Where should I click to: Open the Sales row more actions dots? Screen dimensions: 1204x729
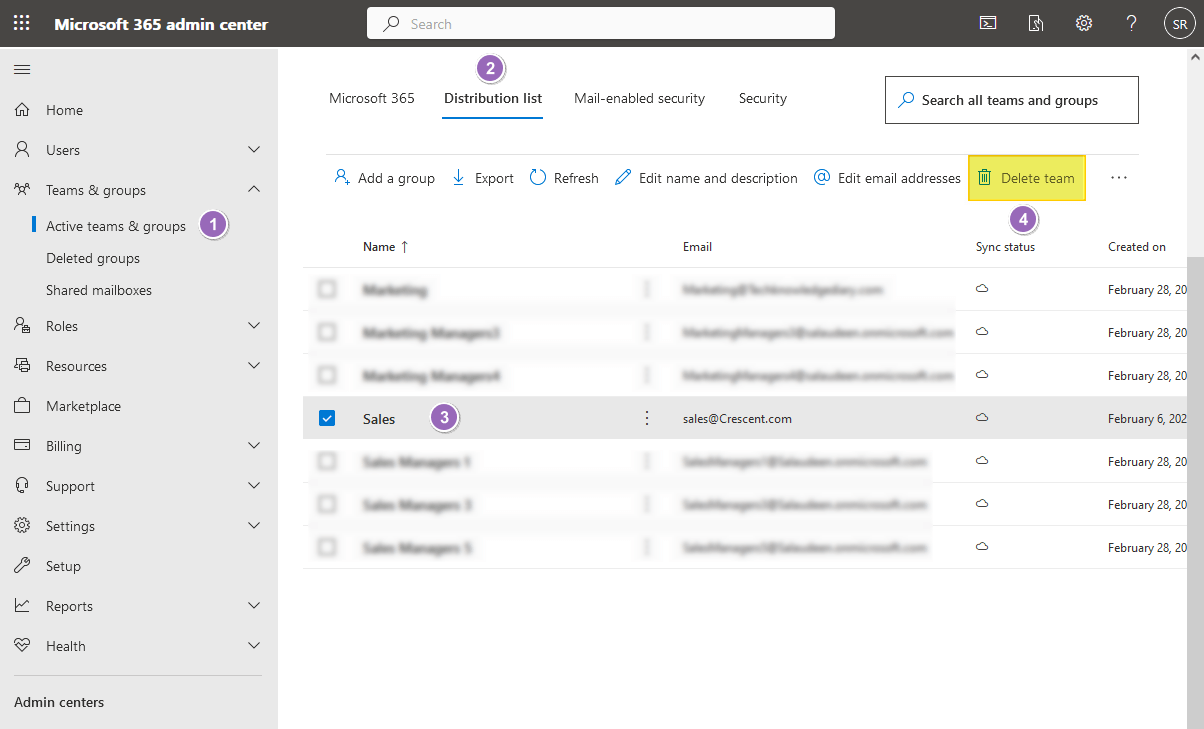647,418
